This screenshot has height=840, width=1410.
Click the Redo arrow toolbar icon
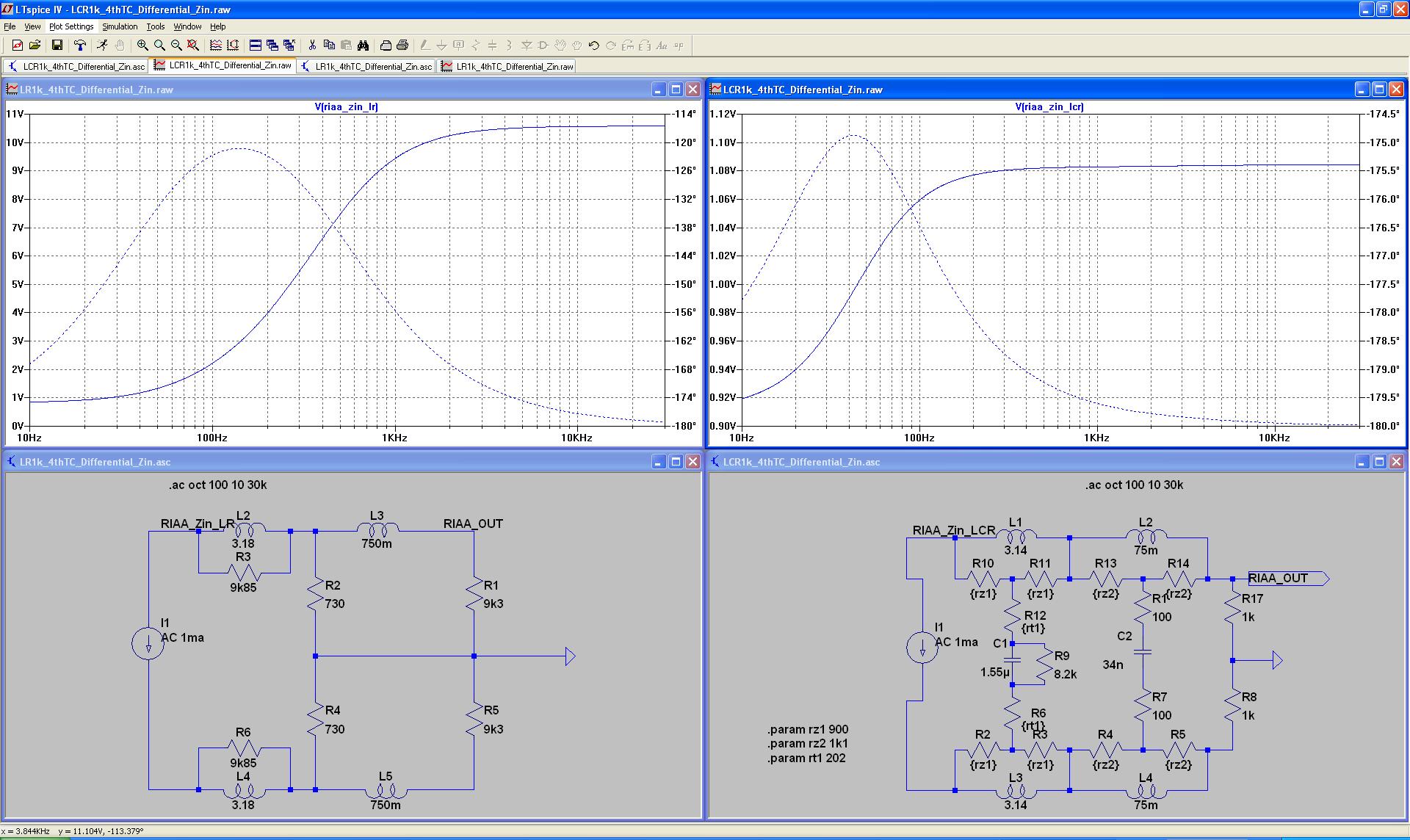coord(611,46)
